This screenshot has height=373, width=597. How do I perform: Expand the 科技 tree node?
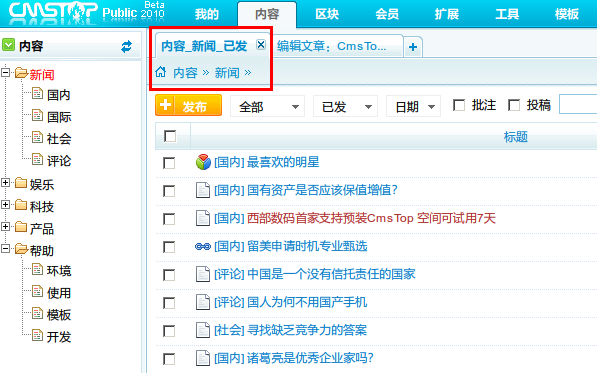tap(5, 205)
